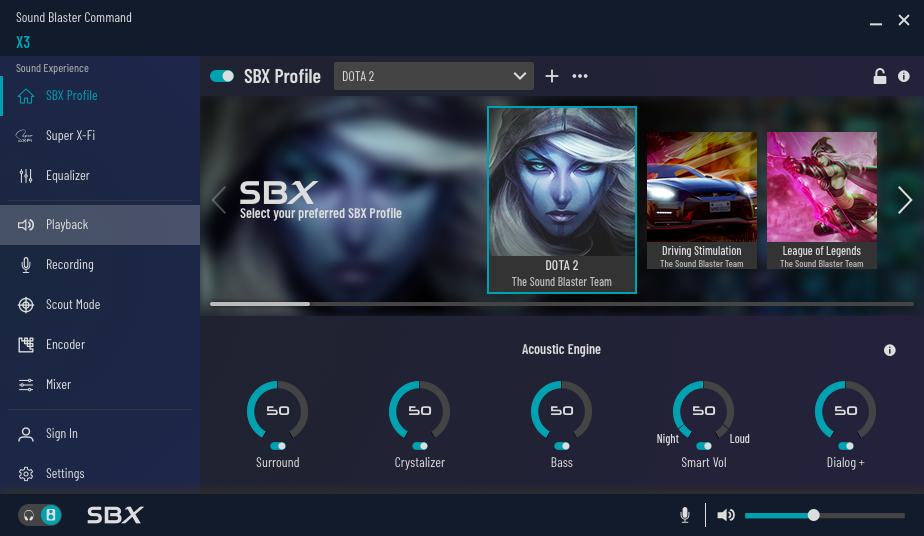Show next profiles with right chevron
Screen dimensions: 924x536
pos(905,200)
